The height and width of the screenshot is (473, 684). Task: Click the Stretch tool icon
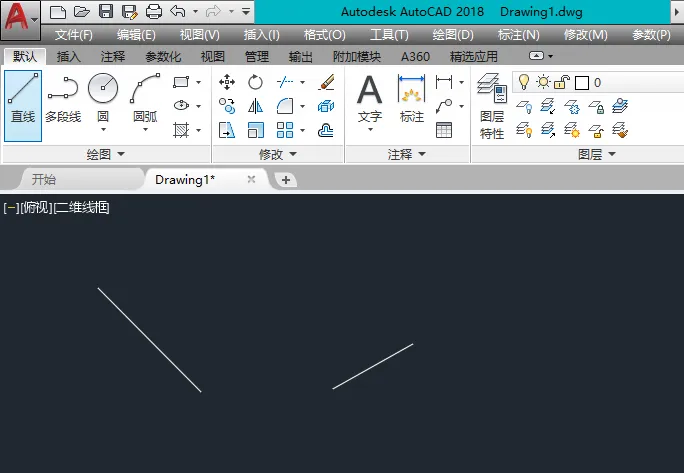pyautogui.click(x=227, y=130)
